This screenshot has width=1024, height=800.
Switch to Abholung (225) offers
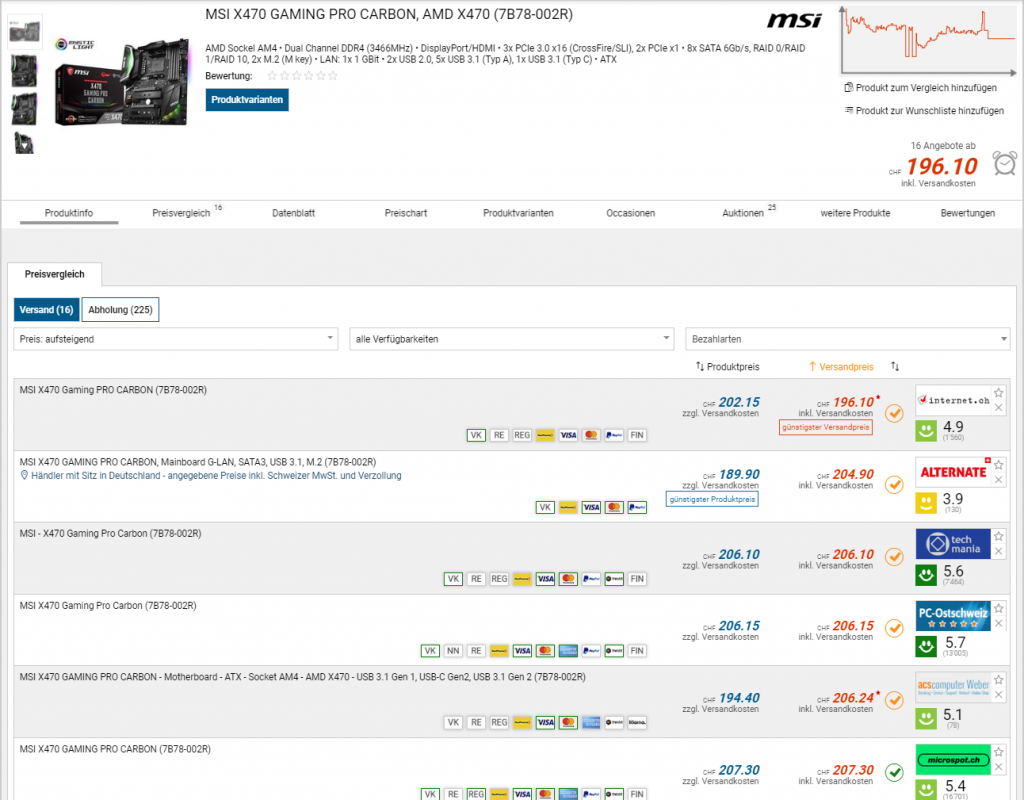(120, 310)
